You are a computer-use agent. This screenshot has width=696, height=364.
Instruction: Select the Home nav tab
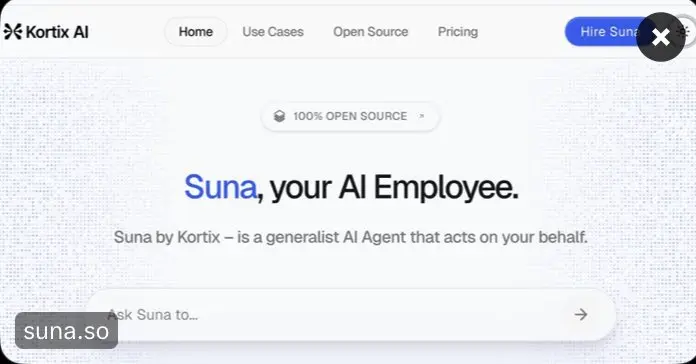(x=196, y=32)
